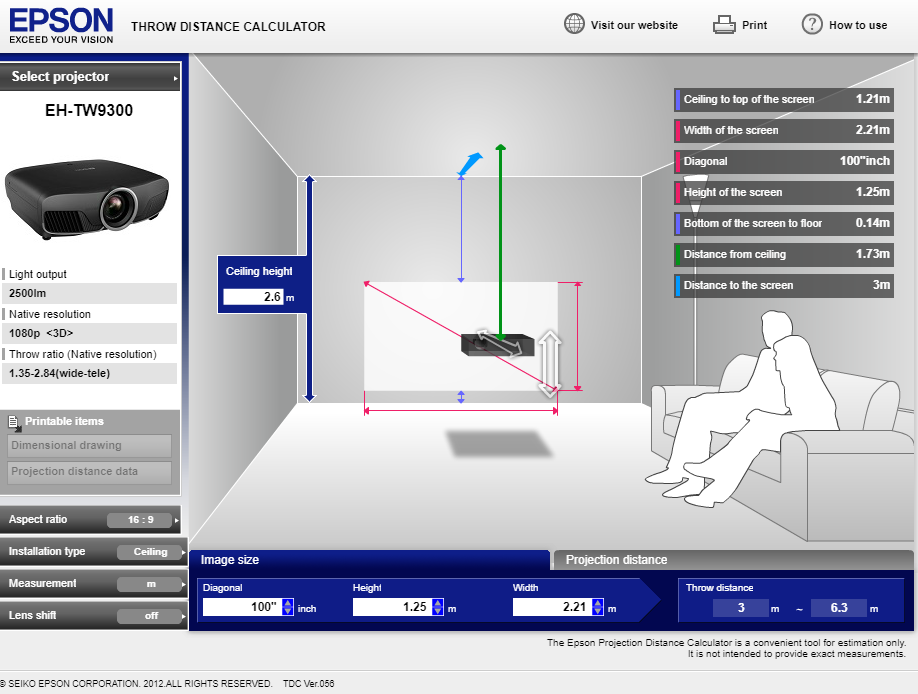Click Distance from ceiling row
This screenshot has height=694, width=918.
coord(784,255)
